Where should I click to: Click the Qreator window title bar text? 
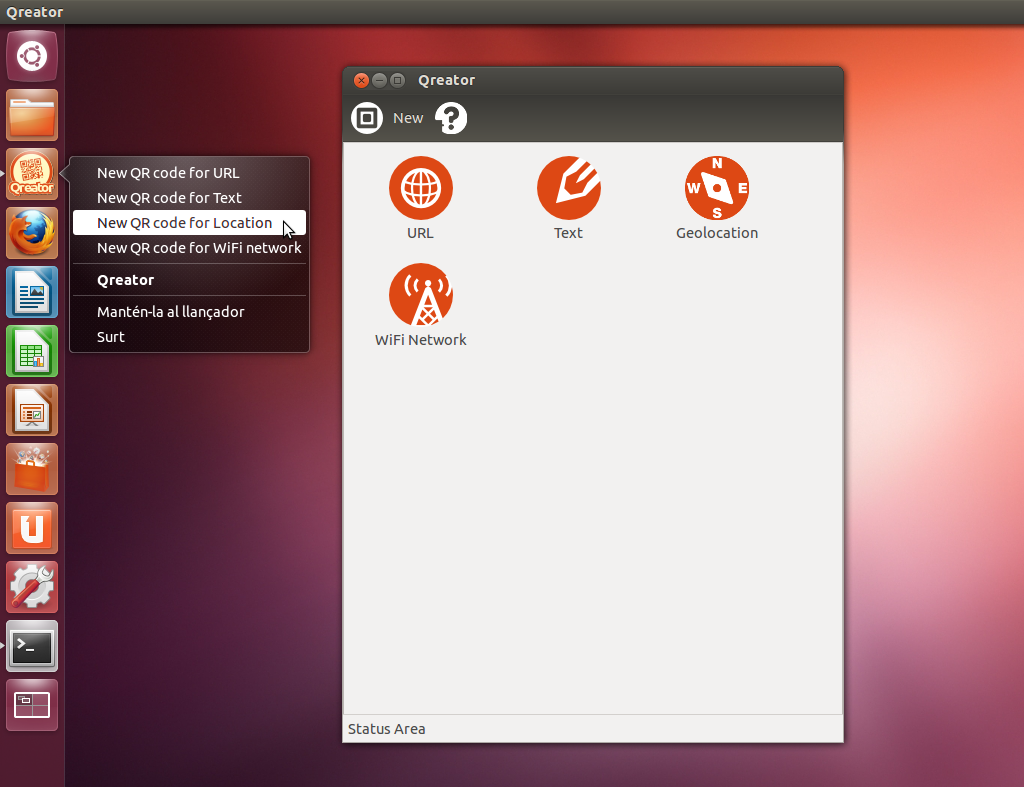click(447, 80)
